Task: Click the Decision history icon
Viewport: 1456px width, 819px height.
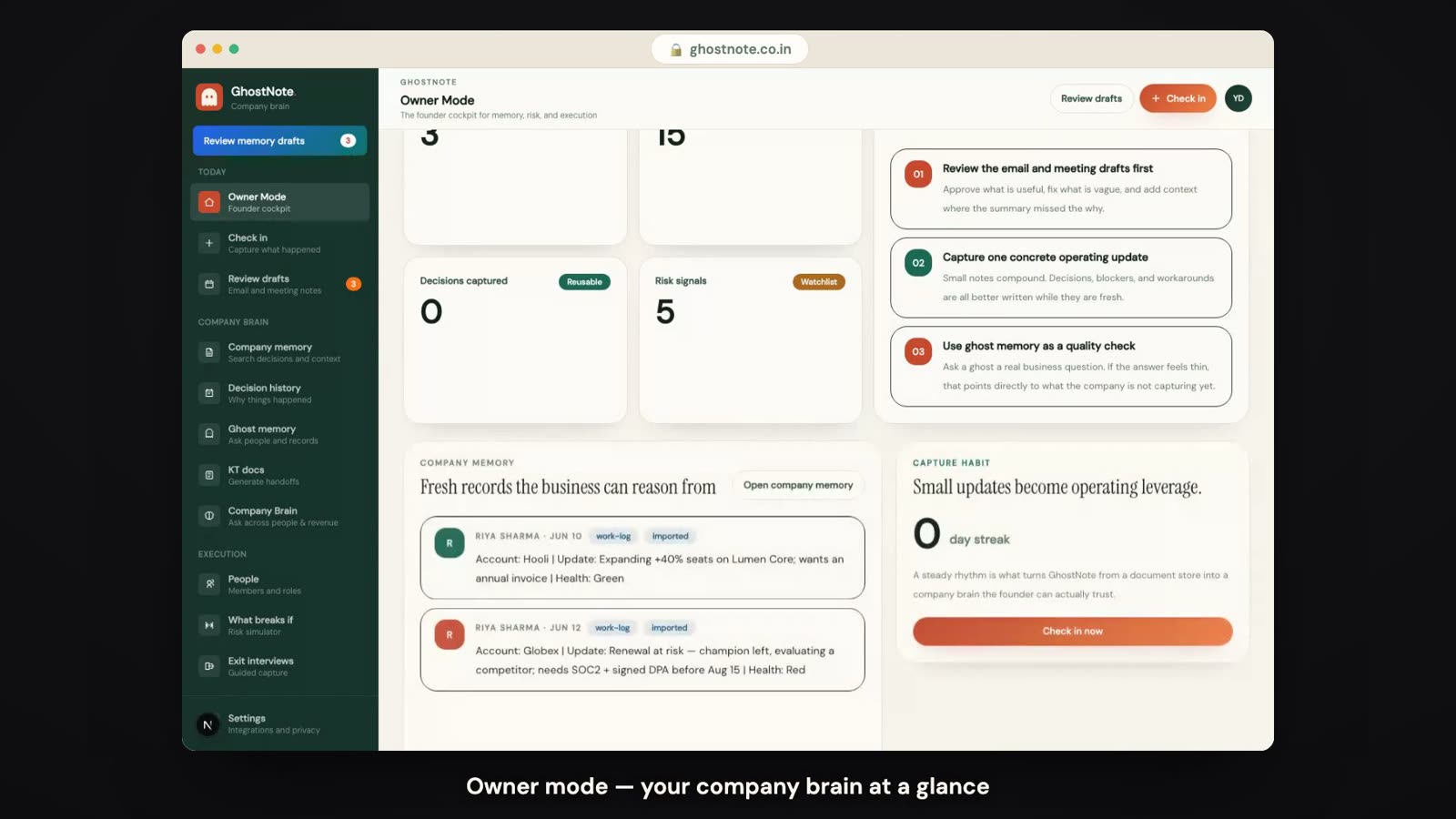Action: (209, 393)
